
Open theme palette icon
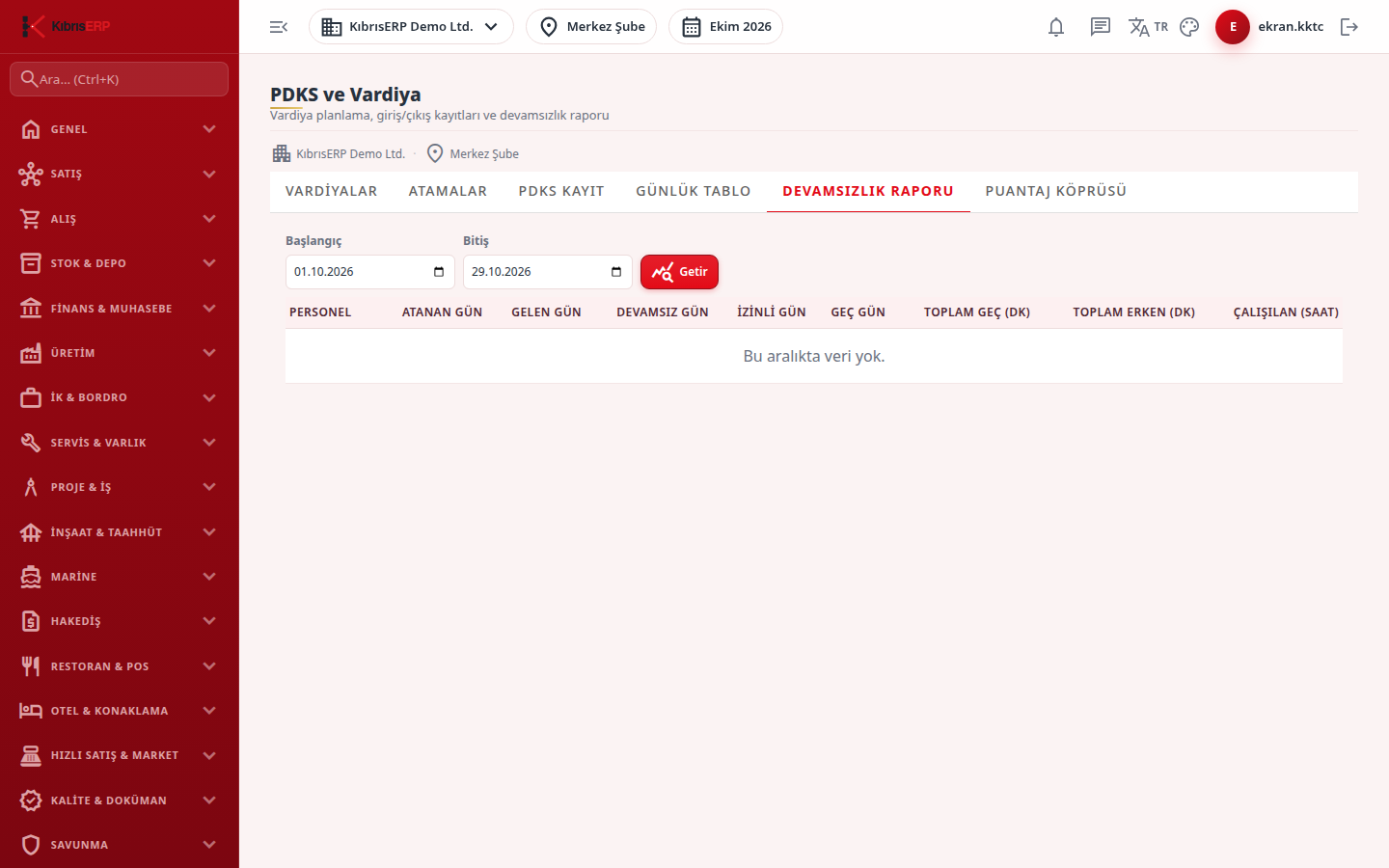(x=1189, y=27)
